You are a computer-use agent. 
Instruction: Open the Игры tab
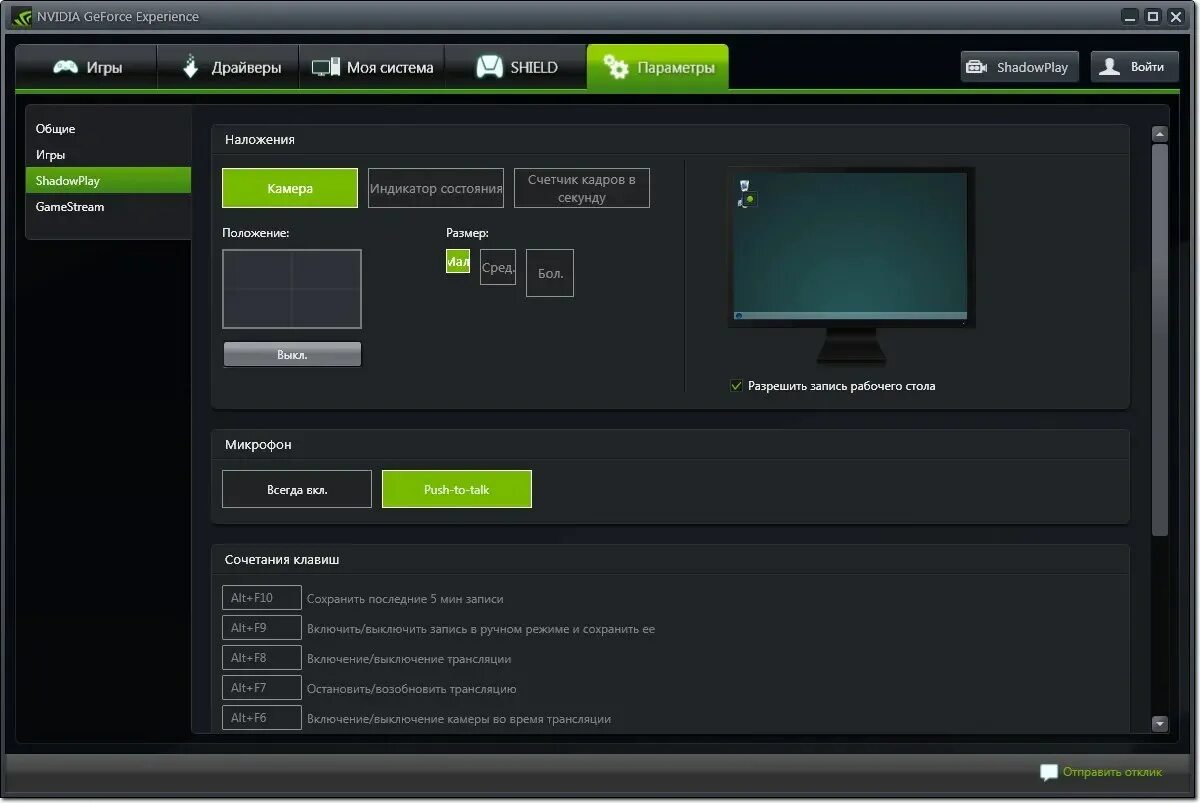[86, 68]
